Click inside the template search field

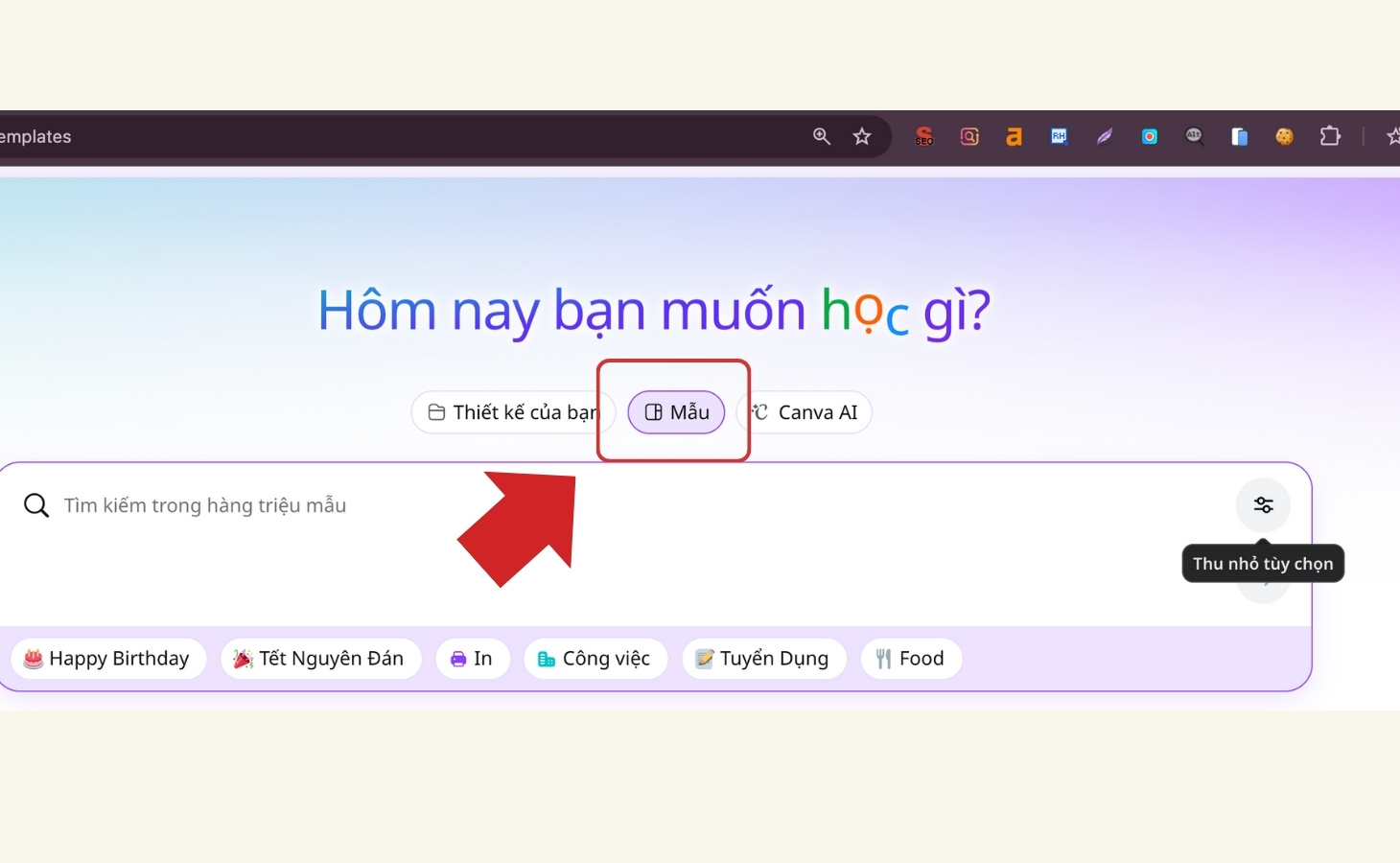206,505
